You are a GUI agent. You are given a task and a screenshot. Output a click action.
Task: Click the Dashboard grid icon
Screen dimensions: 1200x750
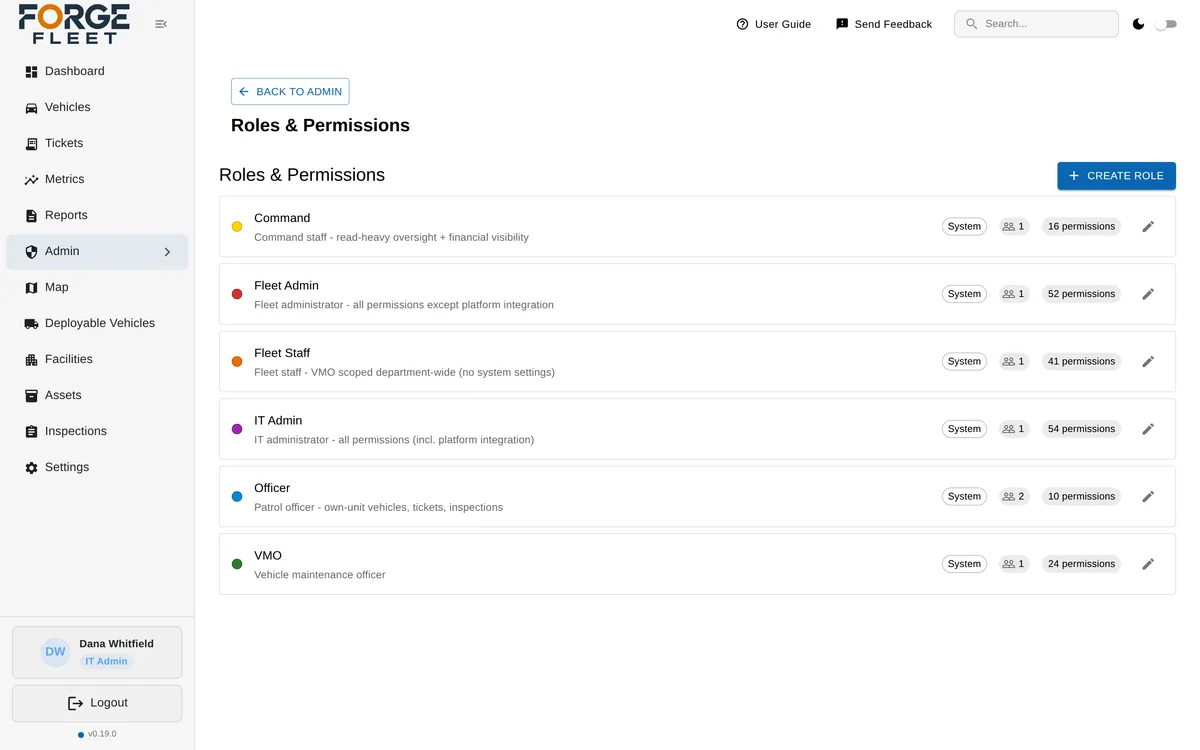coord(31,72)
